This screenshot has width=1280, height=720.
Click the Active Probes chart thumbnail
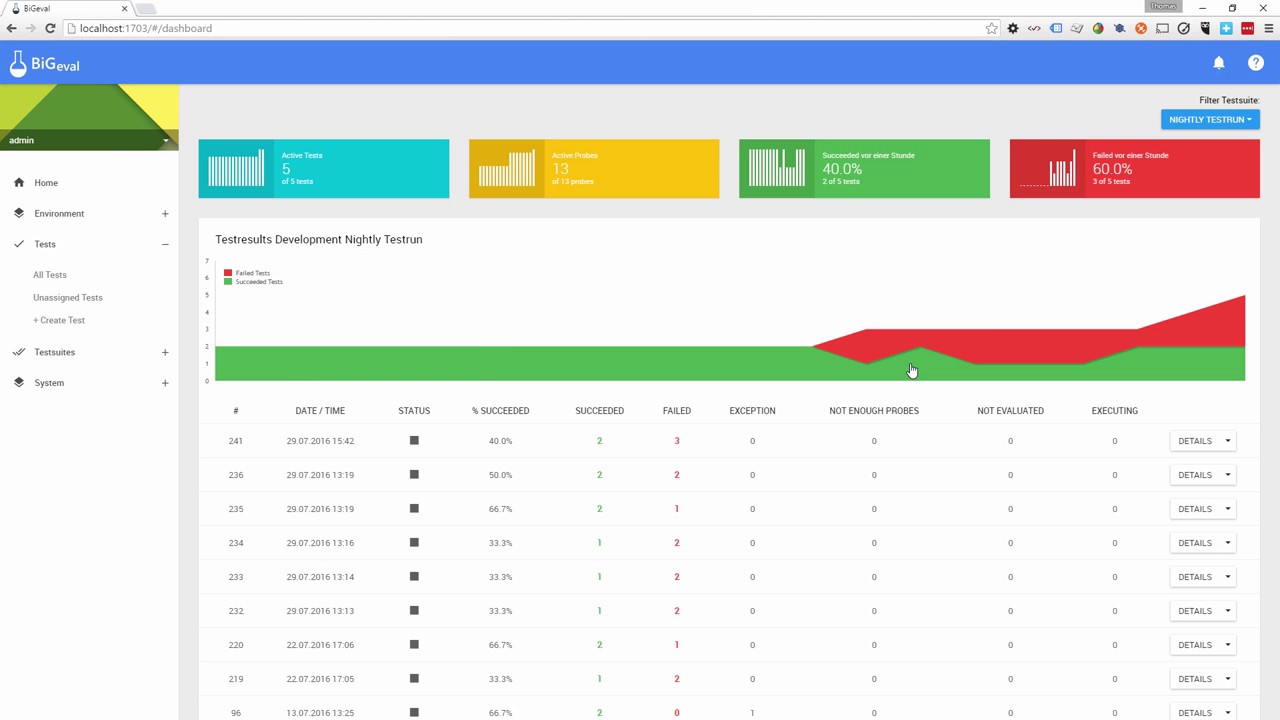(x=506, y=168)
